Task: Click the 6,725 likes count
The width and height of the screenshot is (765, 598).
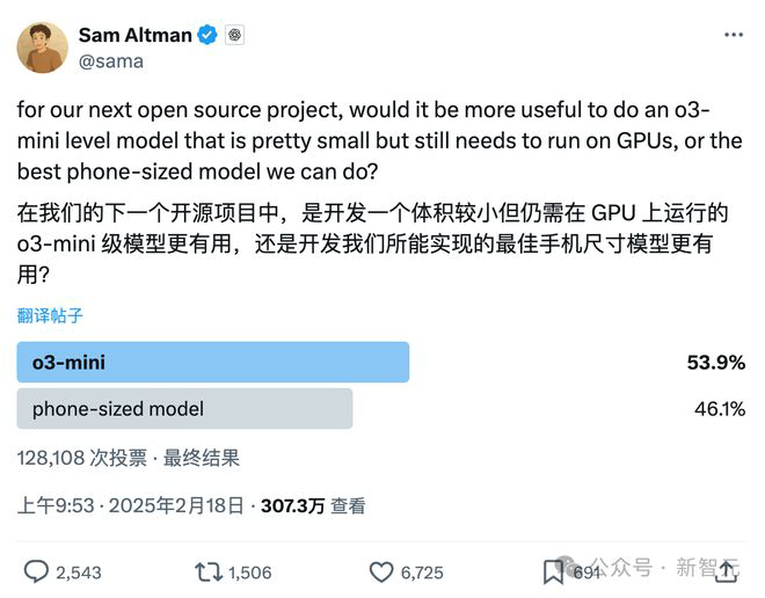Action: (x=422, y=573)
